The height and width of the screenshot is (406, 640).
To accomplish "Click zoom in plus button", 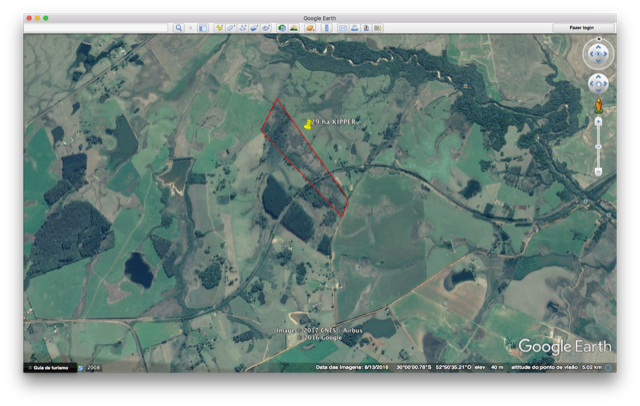I will (x=598, y=121).
